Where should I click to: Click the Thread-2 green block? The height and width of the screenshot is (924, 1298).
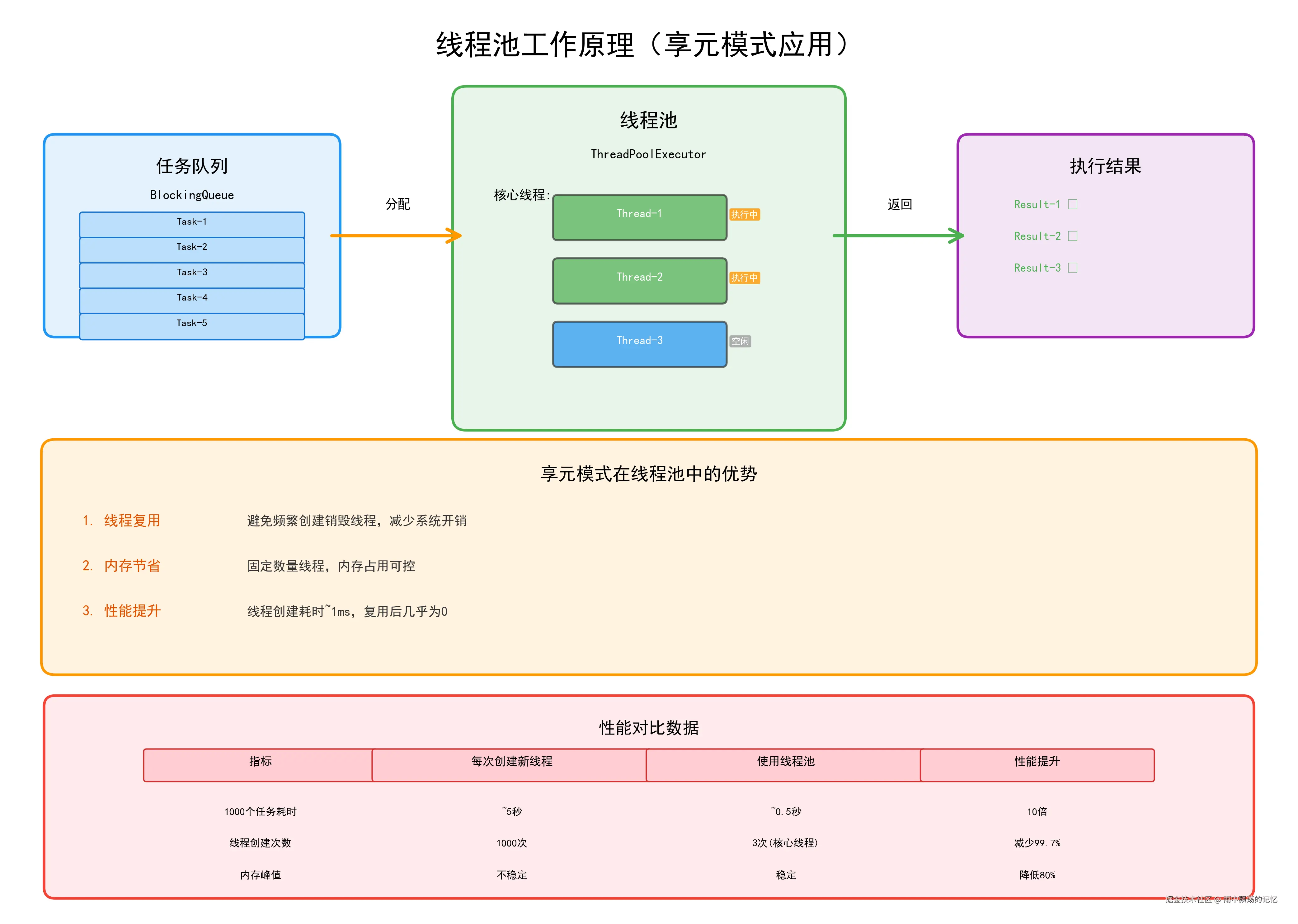639,281
